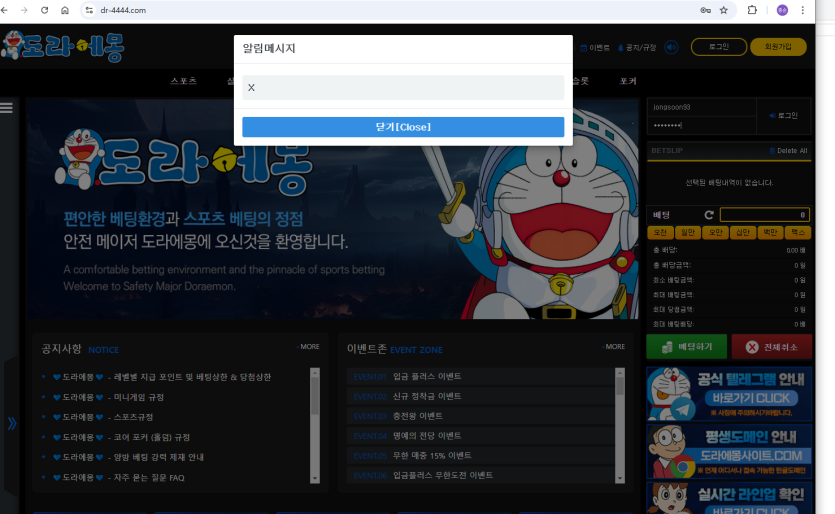Click the masked password field
Image resolution: width=835 pixels, height=514 pixels.
701,125
